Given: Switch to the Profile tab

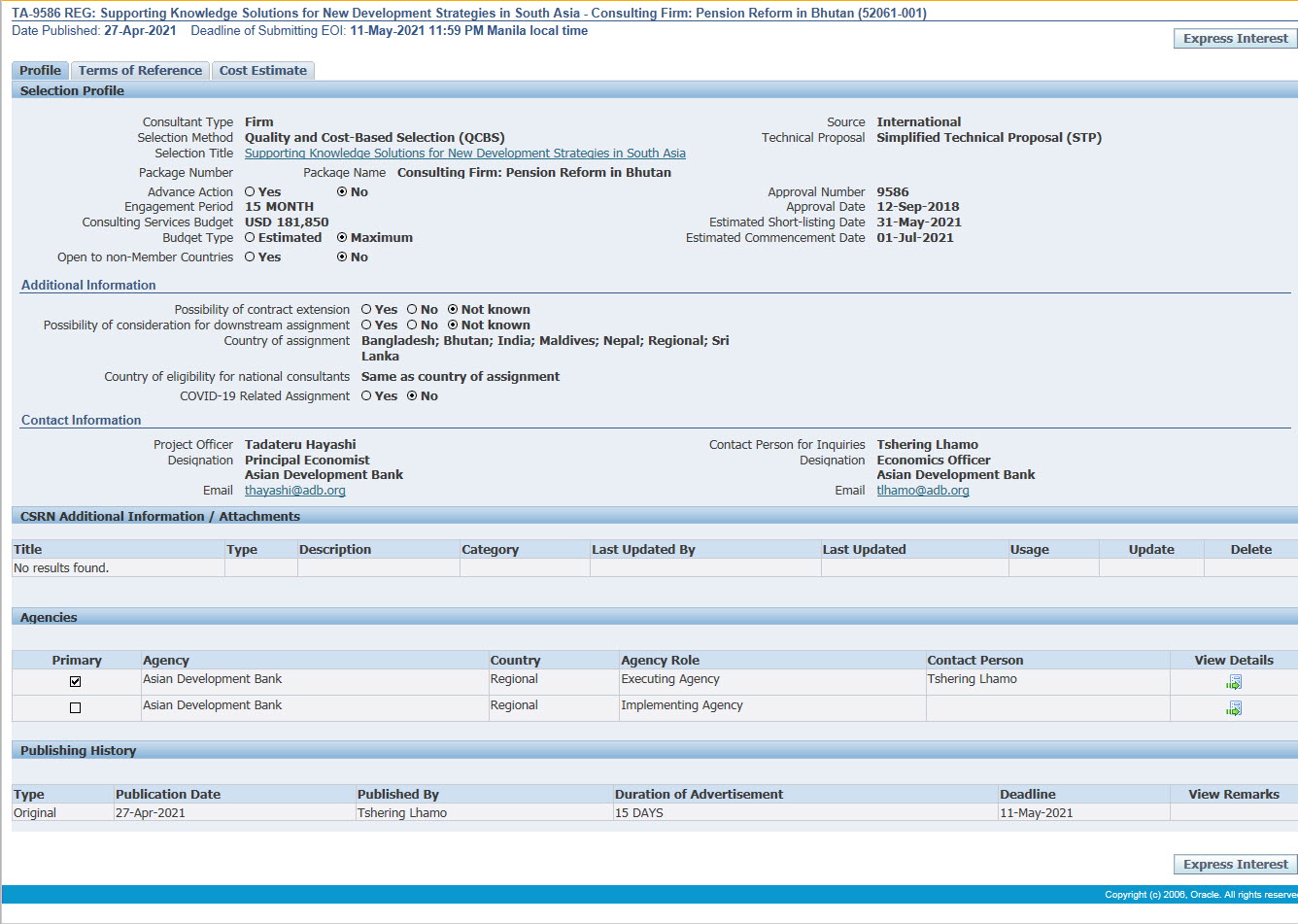Looking at the screenshot, I should point(40,70).
